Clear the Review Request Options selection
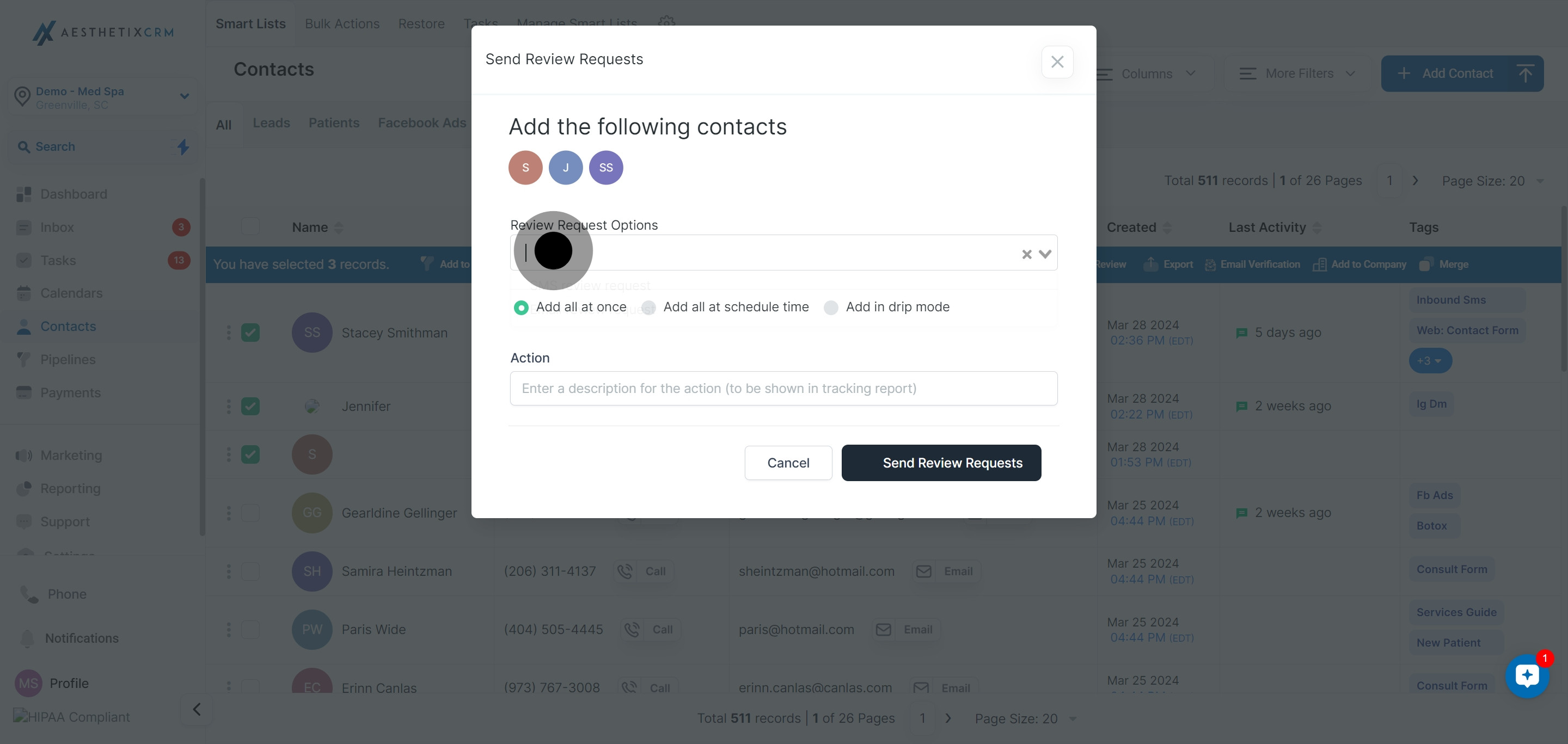Viewport: 1568px width, 744px height. (x=1026, y=254)
